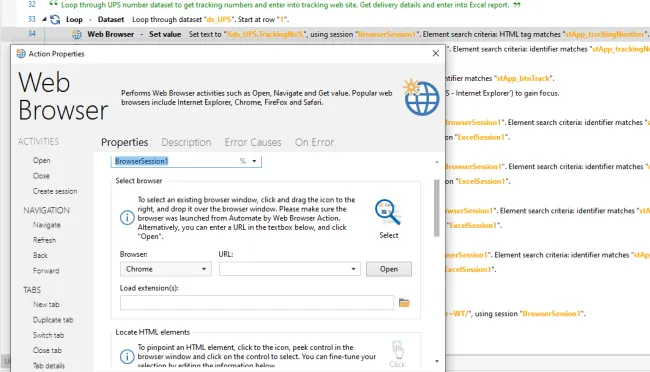Screen dimensions: 650x372
Task: Select the Open activity
Action: coord(41,160)
